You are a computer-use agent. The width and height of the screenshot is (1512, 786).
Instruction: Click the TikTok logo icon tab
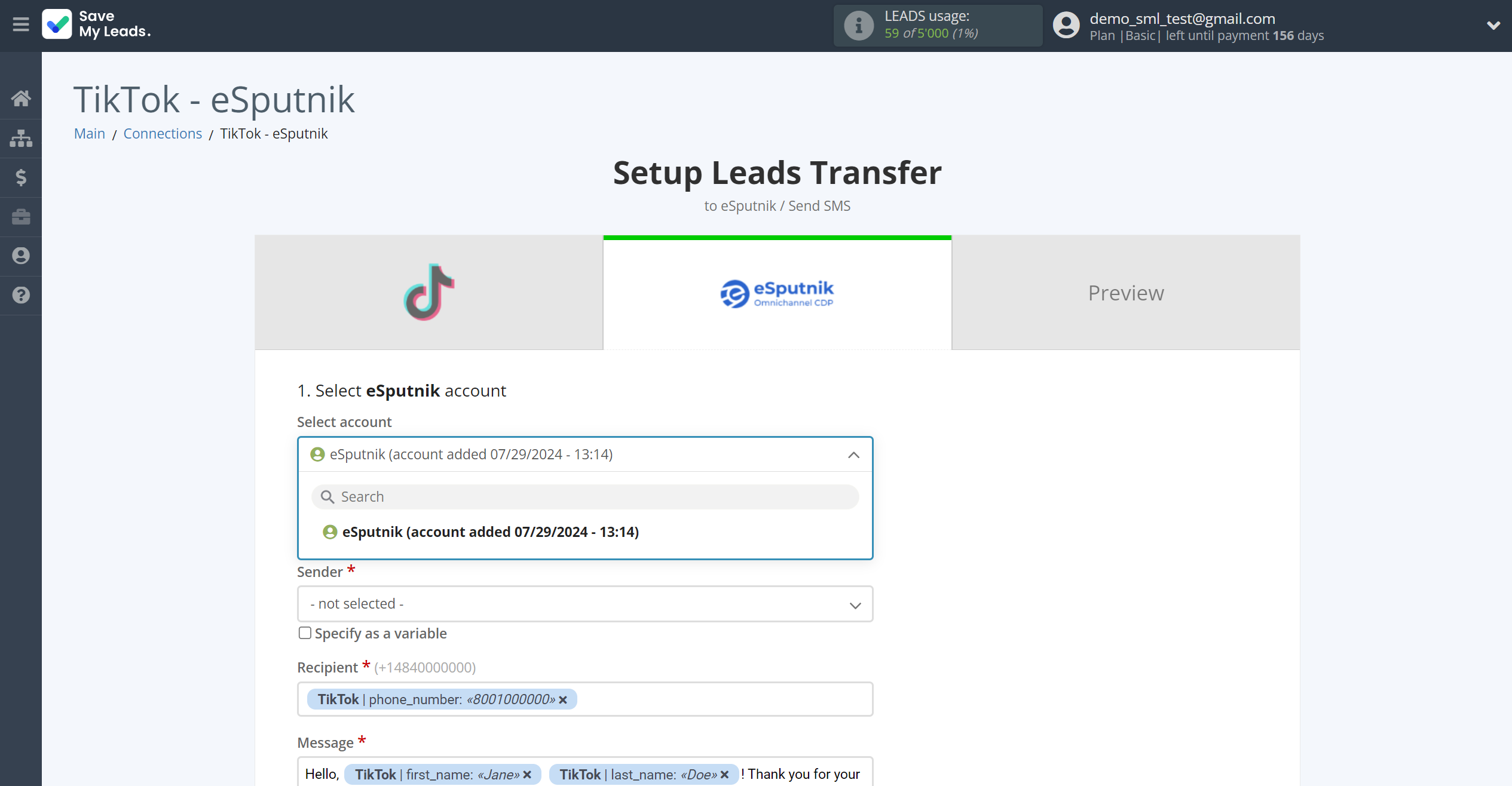[x=428, y=293]
